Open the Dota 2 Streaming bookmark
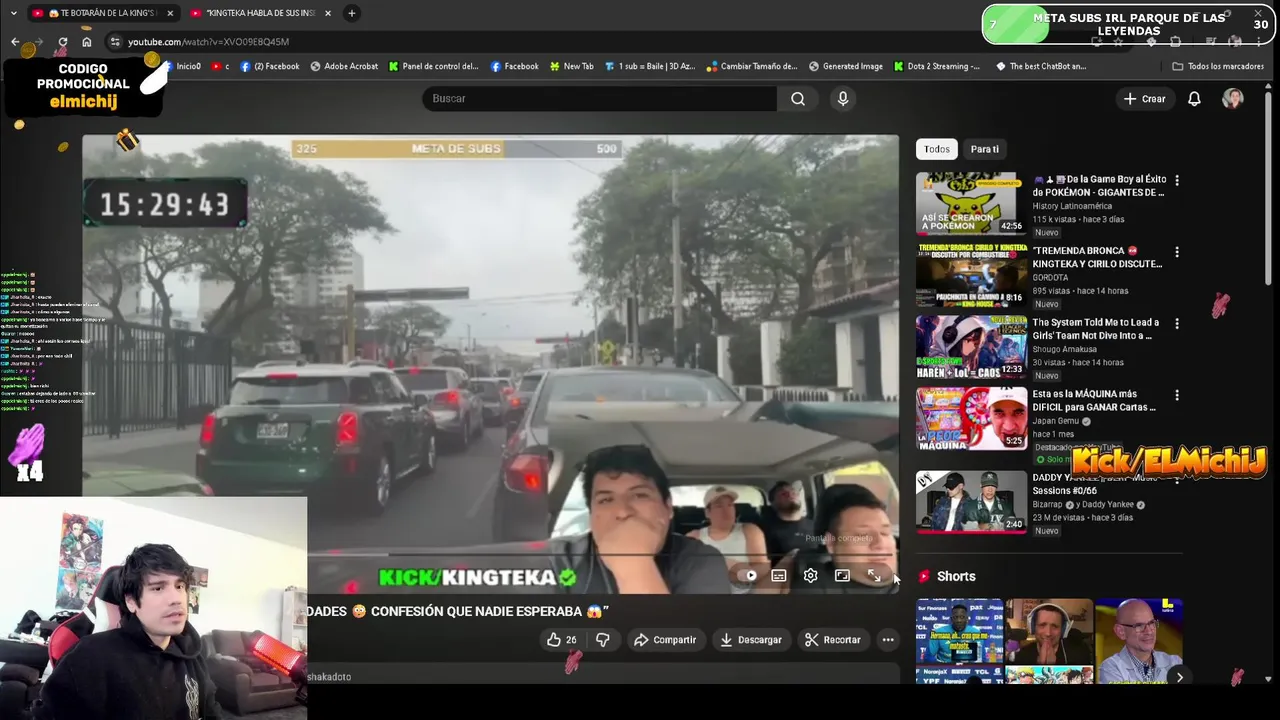The width and height of the screenshot is (1280, 720). (x=936, y=66)
